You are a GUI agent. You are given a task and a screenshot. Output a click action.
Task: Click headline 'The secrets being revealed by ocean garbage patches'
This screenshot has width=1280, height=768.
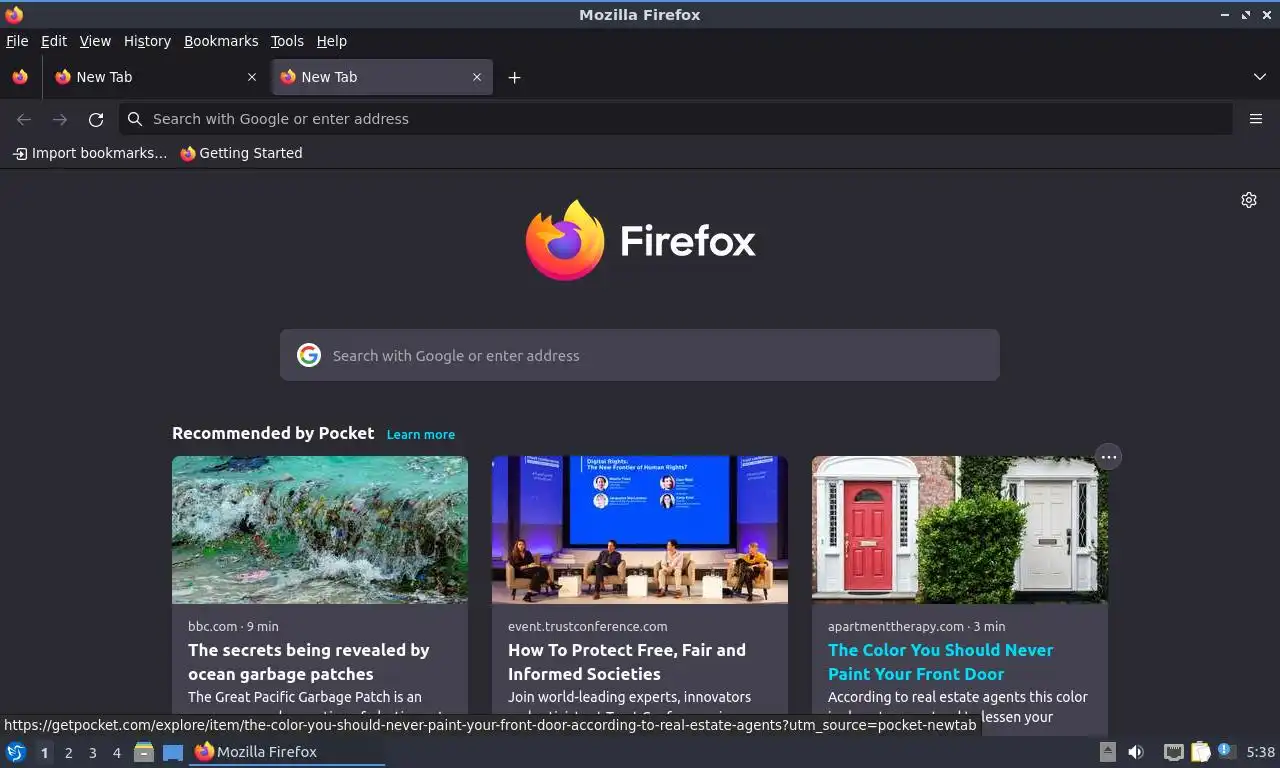coord(309,662)
